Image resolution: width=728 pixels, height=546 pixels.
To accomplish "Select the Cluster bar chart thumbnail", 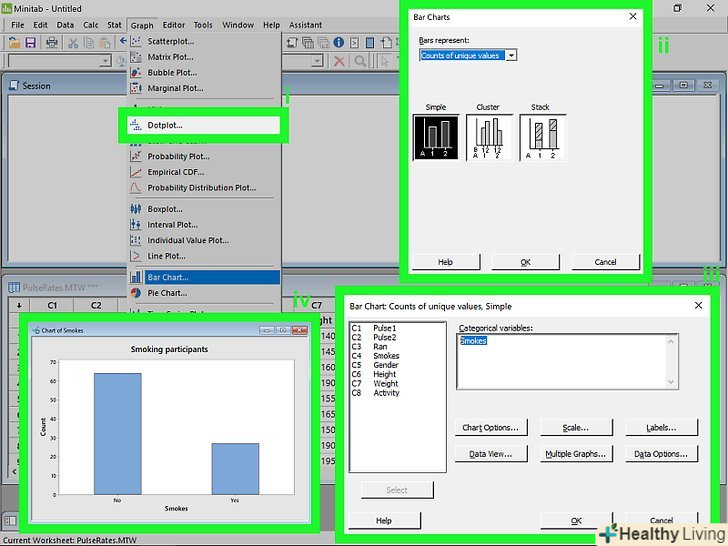I will point(489,137).
